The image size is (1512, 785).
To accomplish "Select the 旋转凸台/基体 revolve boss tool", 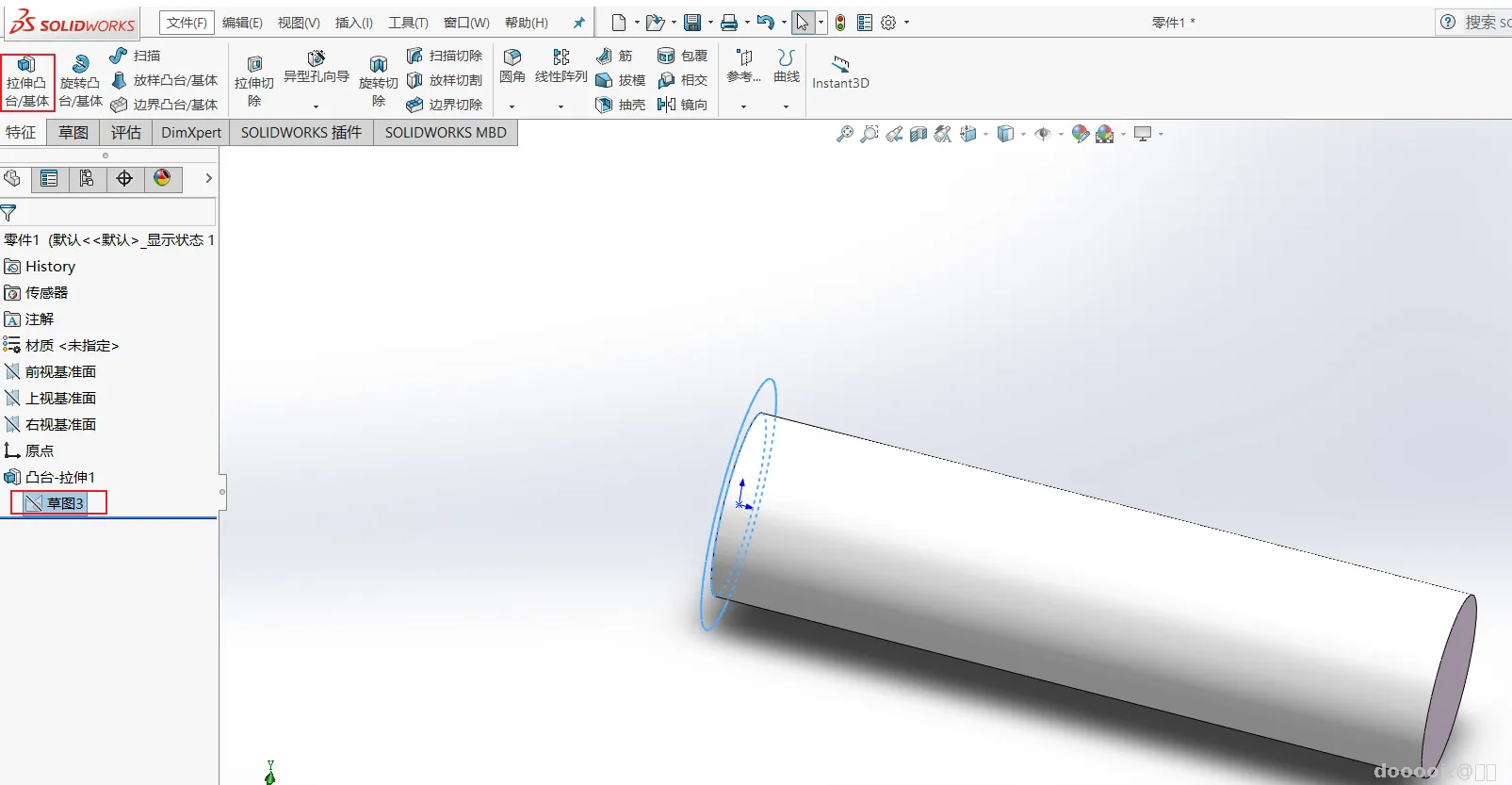I will pos(80,81).
